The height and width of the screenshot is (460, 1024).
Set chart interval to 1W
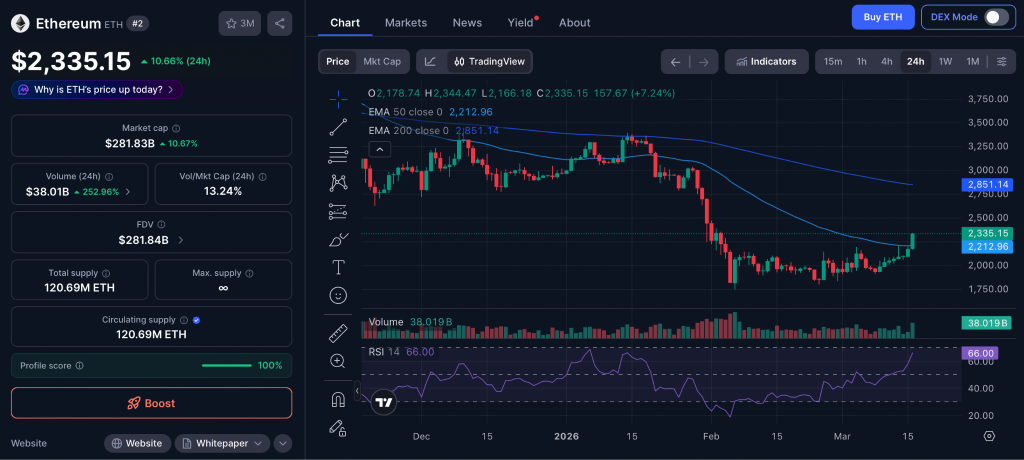pyautogui.click(x=944, y=61)
